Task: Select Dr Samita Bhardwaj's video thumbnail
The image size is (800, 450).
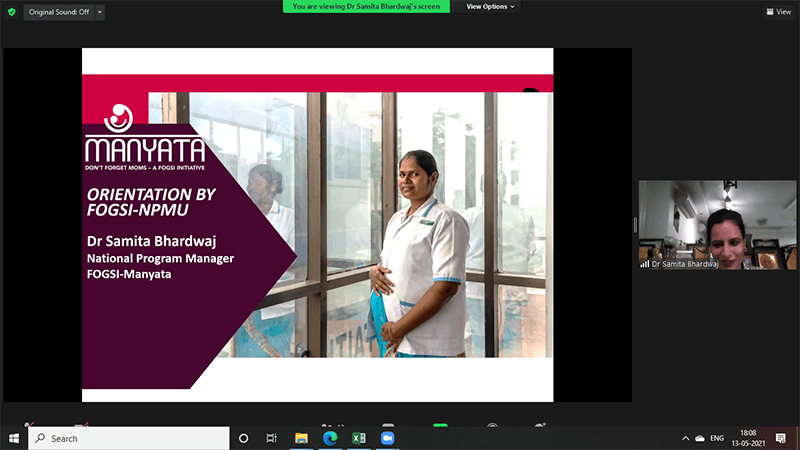Action: point(703,225)
